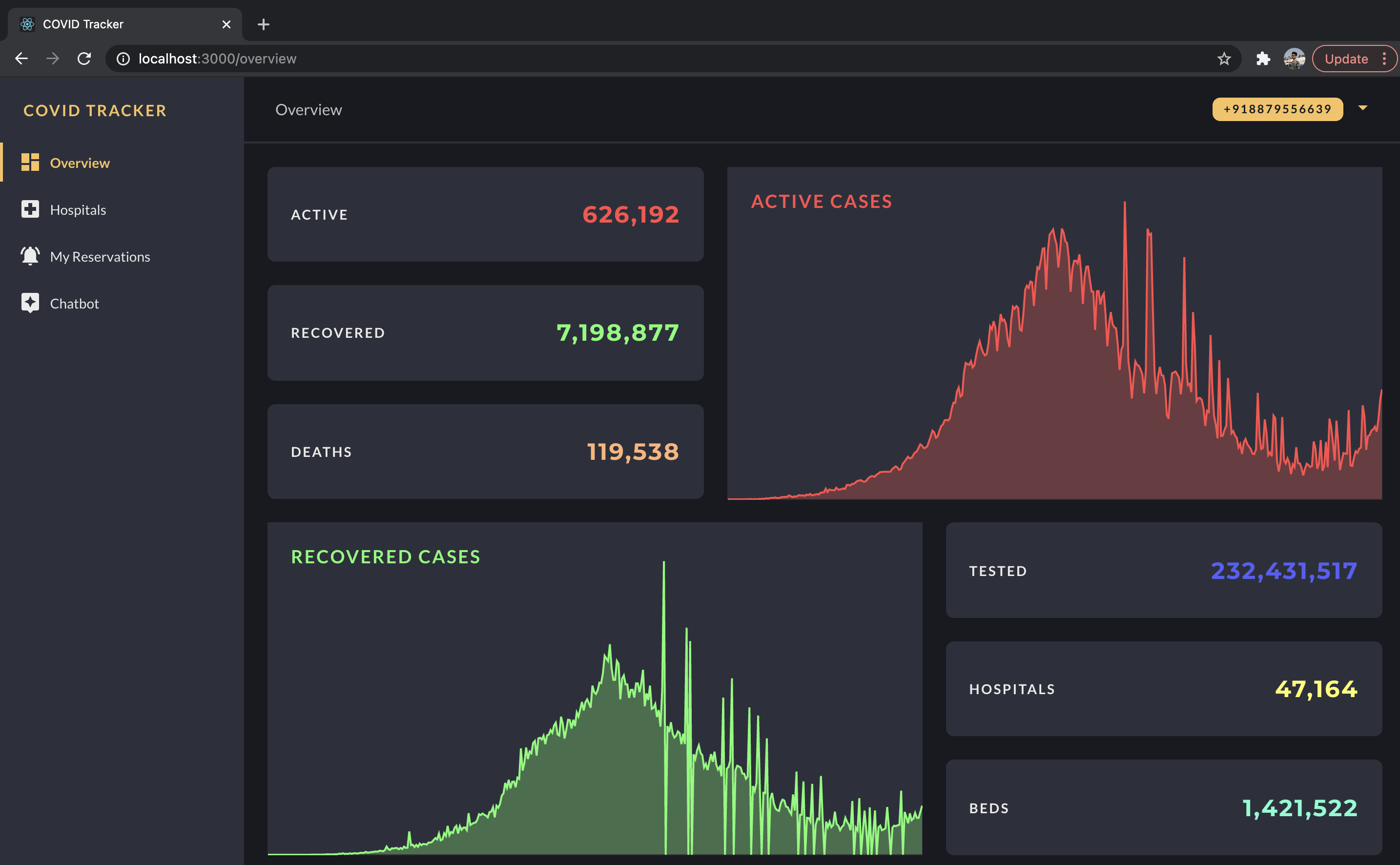Bookmark this page with the star icon
1400x865 pixels.
click(1223, 59)
